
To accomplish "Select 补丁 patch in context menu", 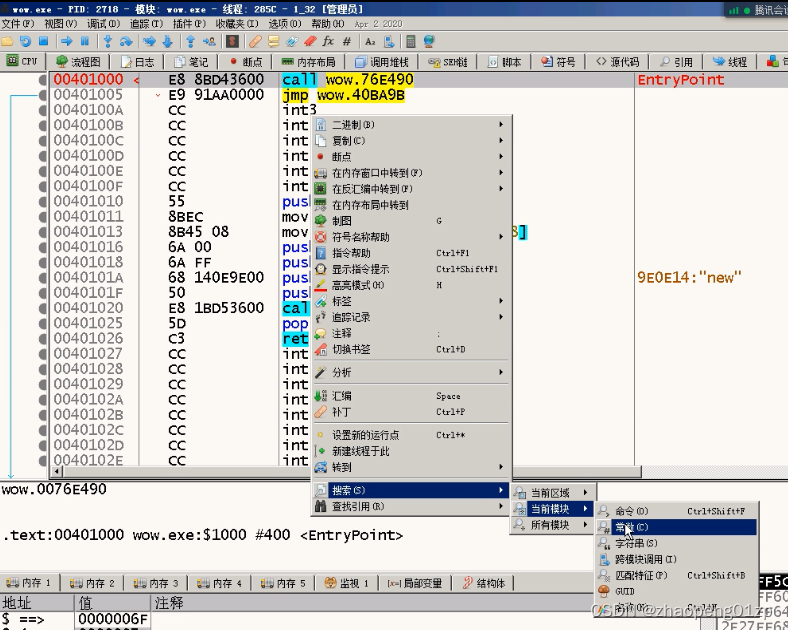I will tap(410, 412).
